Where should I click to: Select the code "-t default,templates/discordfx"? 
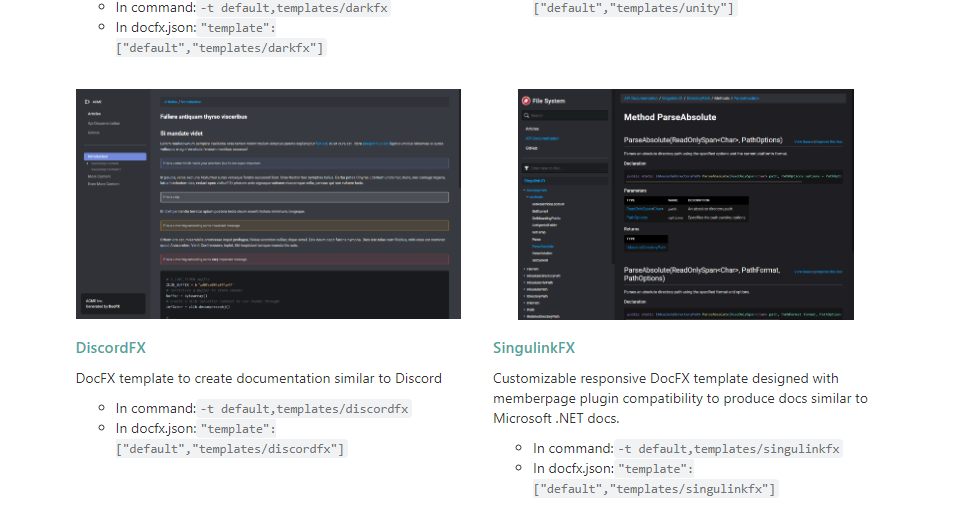[x=304, y=409]
